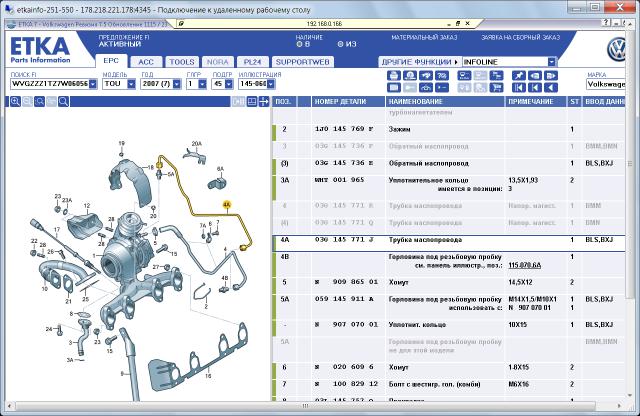
Task: Open the ИЛЛЮСТРАЦИЯ dropdown showing 145-060
Action: [x=271, y=84]
